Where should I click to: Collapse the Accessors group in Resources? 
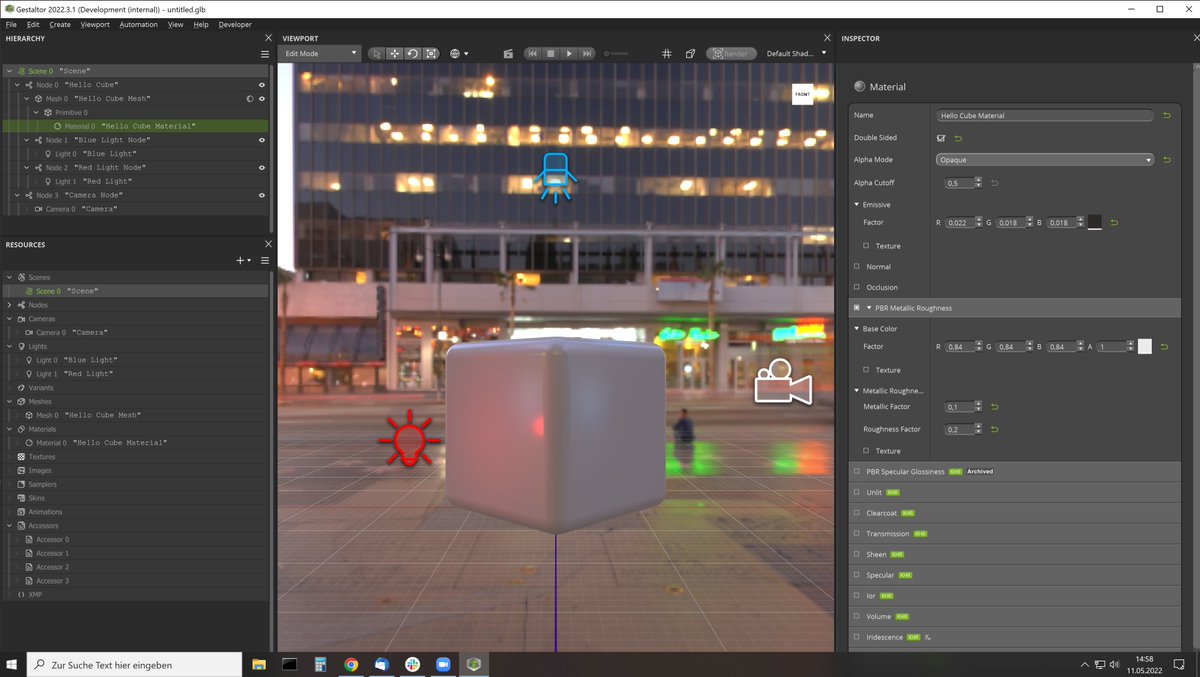click(x=9, y=526)
